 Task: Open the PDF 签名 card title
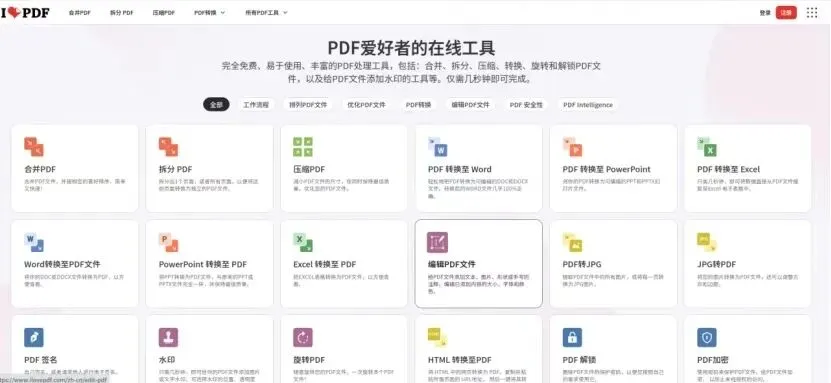(41, 360)
